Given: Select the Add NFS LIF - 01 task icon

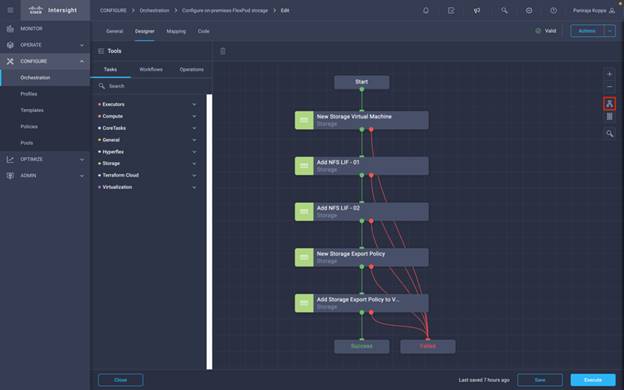Looking at the screenshot, I should [x=304, y=166].
